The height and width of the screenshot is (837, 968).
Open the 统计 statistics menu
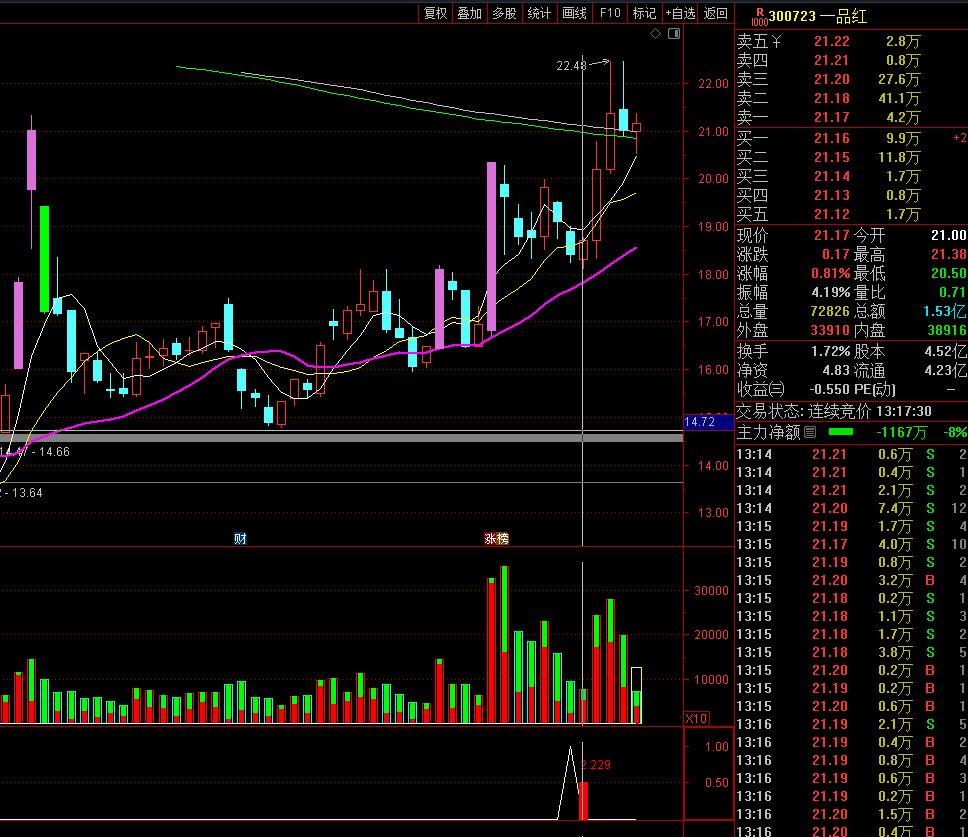pos(539,13)
